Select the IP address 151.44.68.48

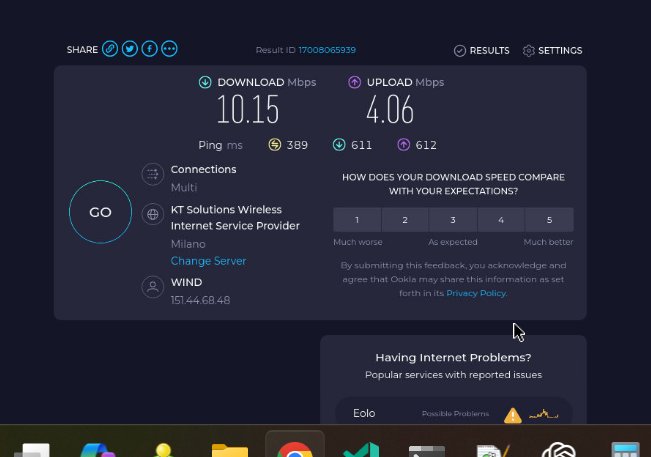coord(201,300)
